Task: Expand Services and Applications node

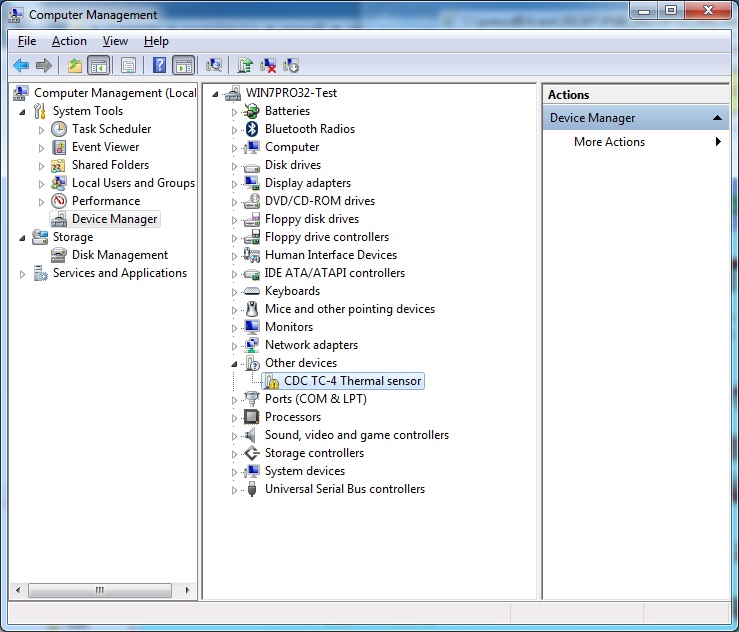Action: pos(22,274)
